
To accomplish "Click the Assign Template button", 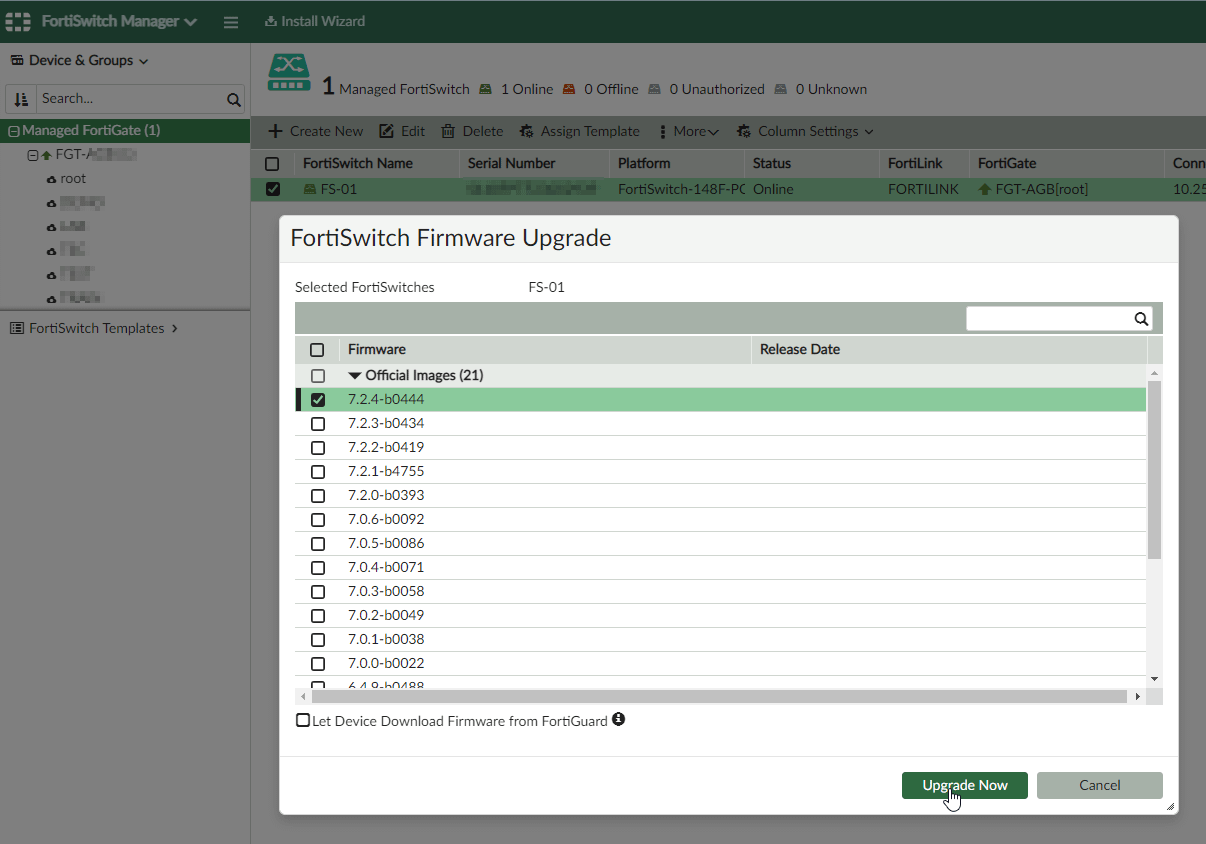I will (x=579, y=131).
